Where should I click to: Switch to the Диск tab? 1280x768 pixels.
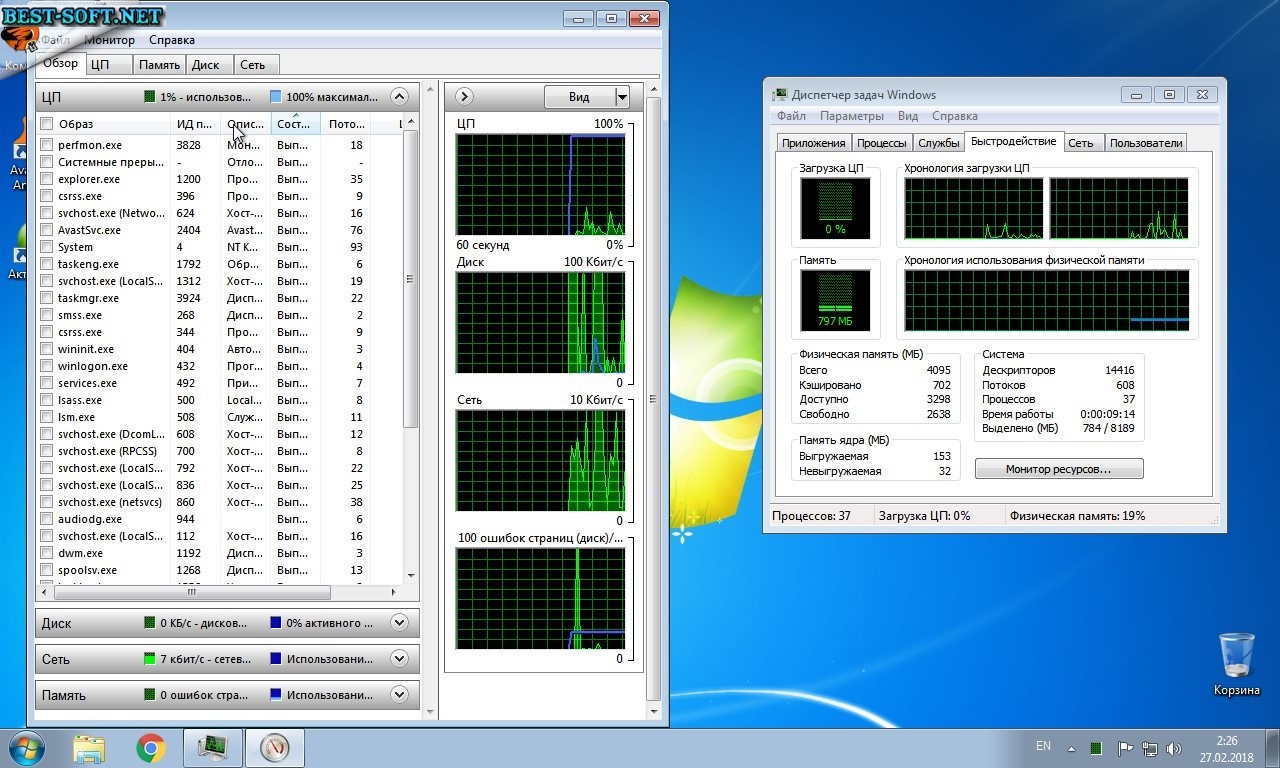(x=210, y=65)
